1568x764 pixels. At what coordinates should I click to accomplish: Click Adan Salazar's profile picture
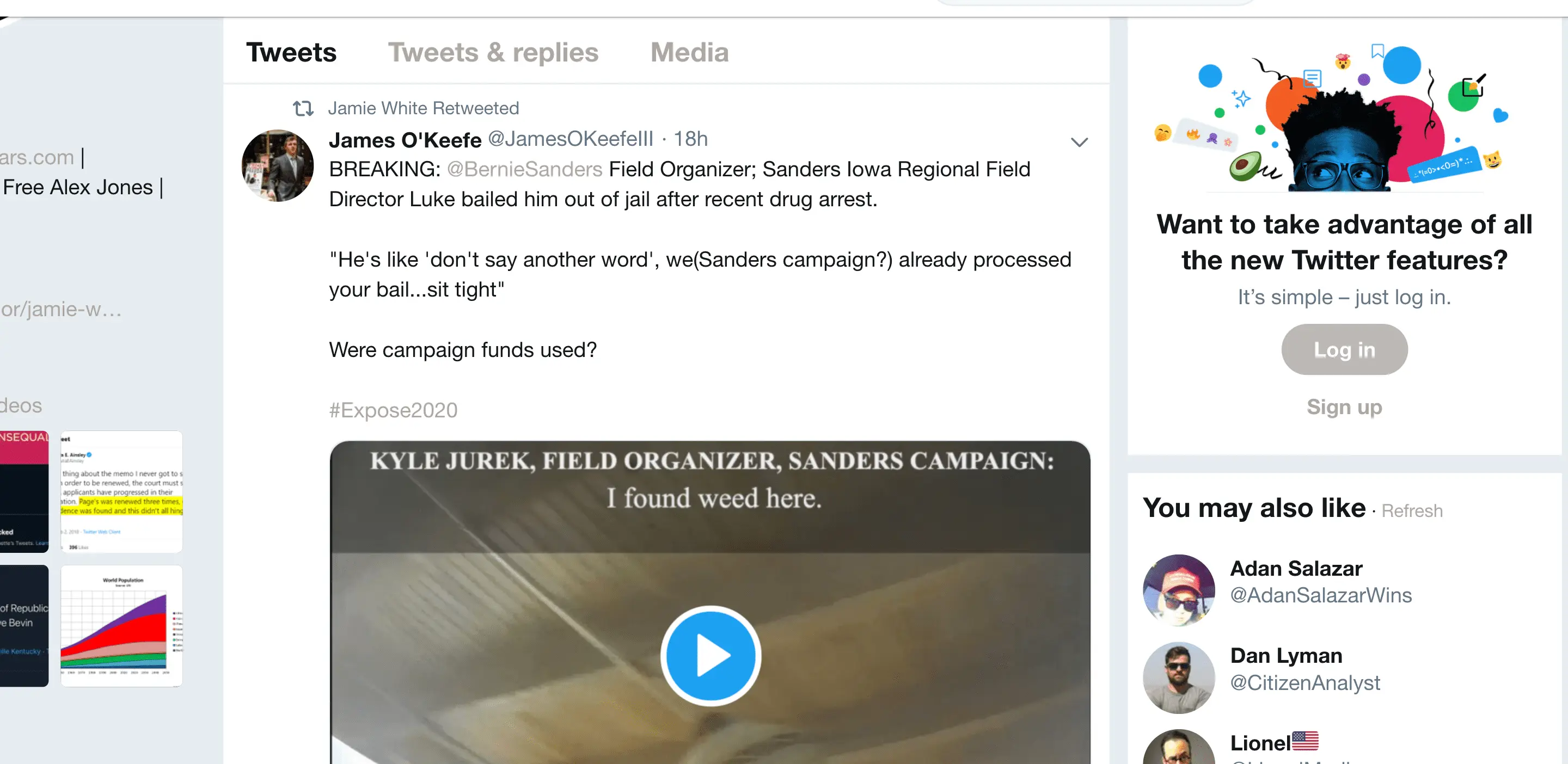coord(1178,589)
